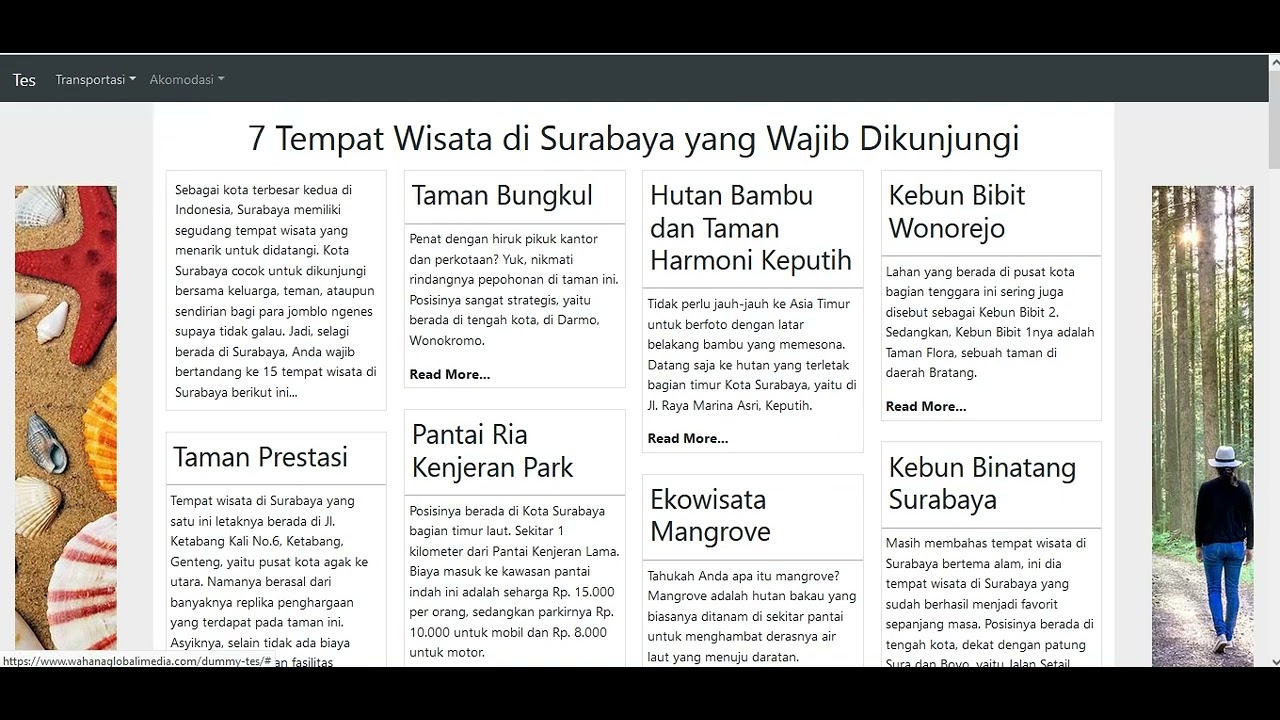
Task: Click the page heading 7 Tempat Wisata di Surabaya
Action: click(x=634, y=138)
